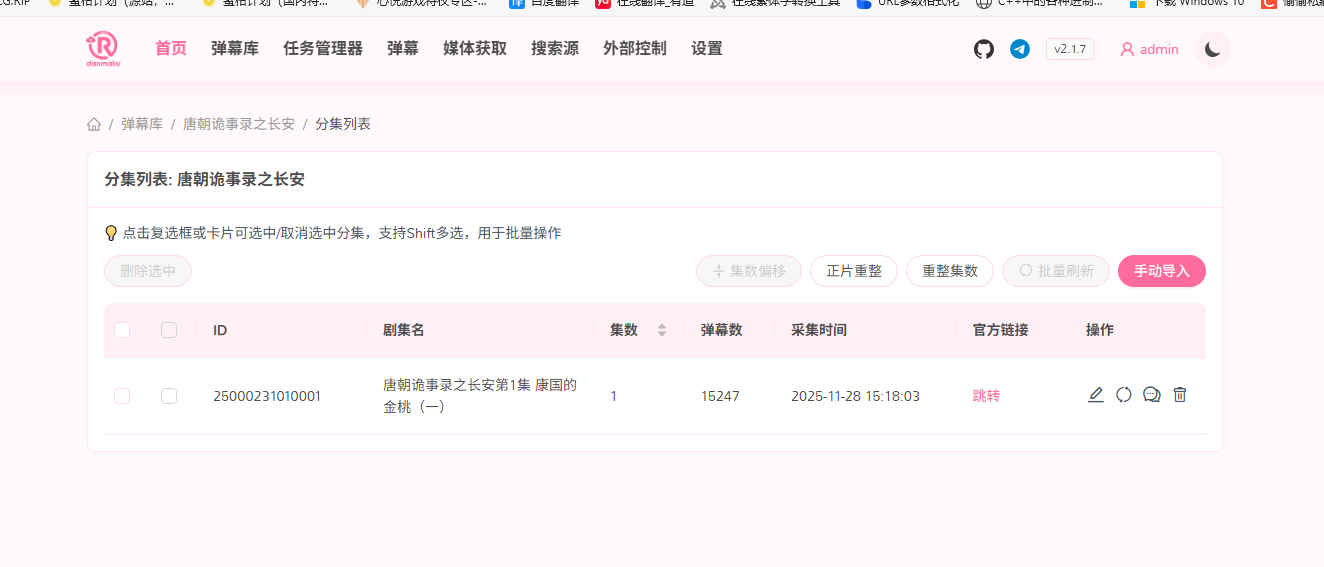The width and height of the screenshot is (1324, 567).
Task: Click the hint text about Shift多选
Action: coord(341,233)
